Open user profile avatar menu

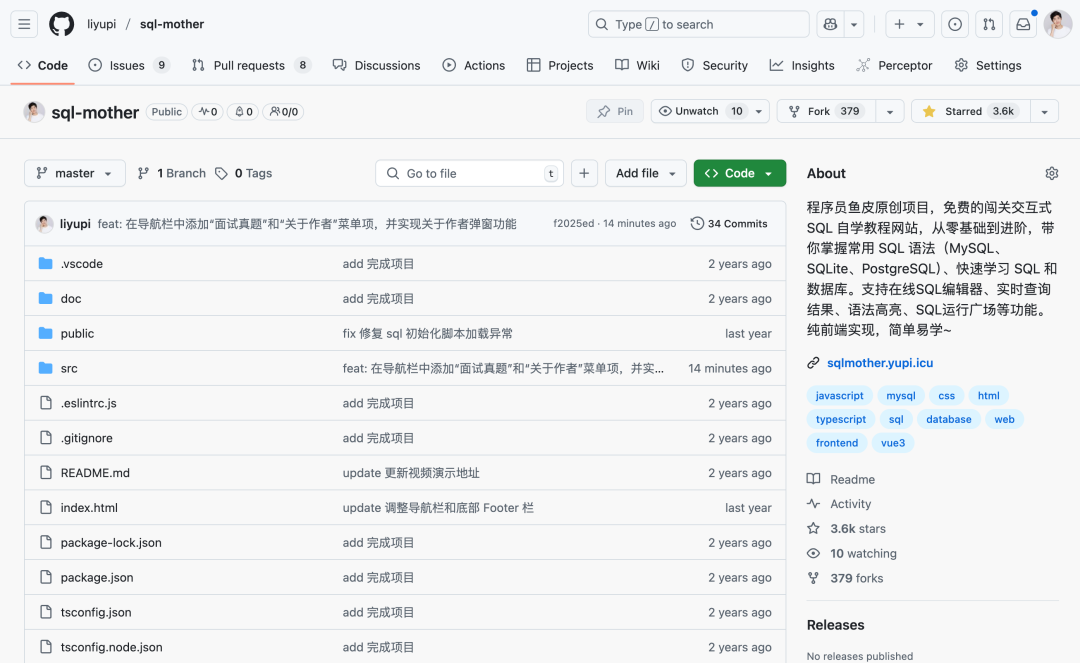click(x=1057, y=24)
